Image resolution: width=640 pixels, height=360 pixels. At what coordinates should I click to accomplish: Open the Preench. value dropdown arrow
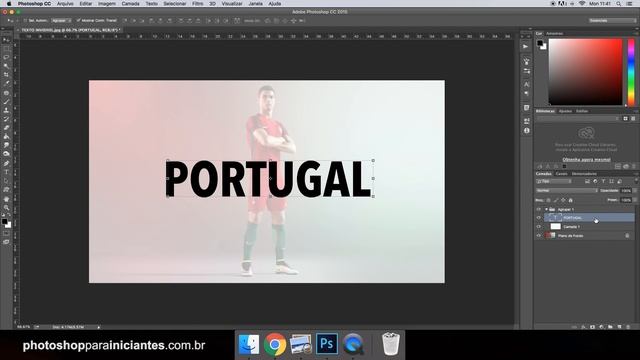click(x=634, y=200)
